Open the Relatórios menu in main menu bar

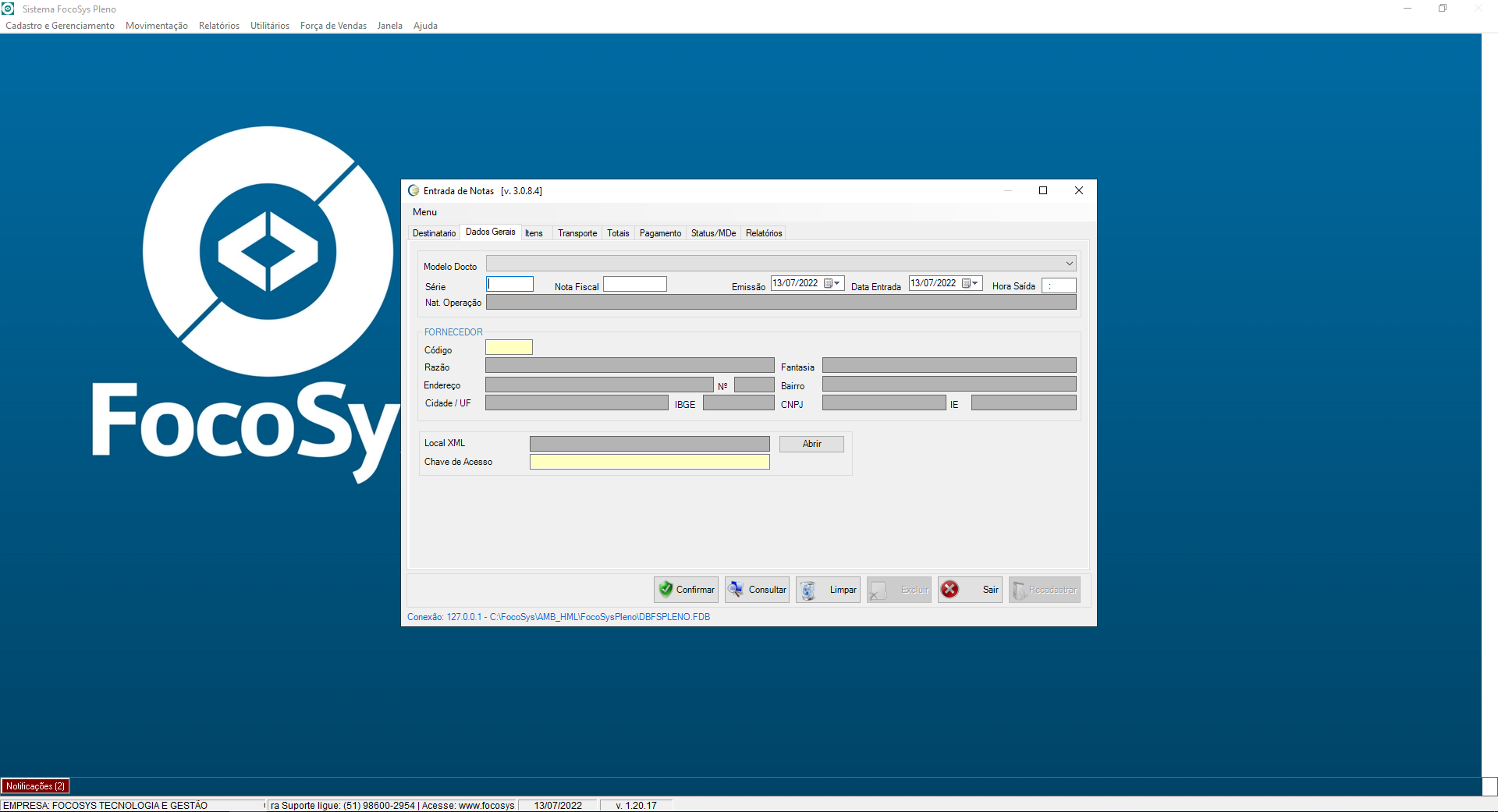pyautogui.click(x=219, y=26)
